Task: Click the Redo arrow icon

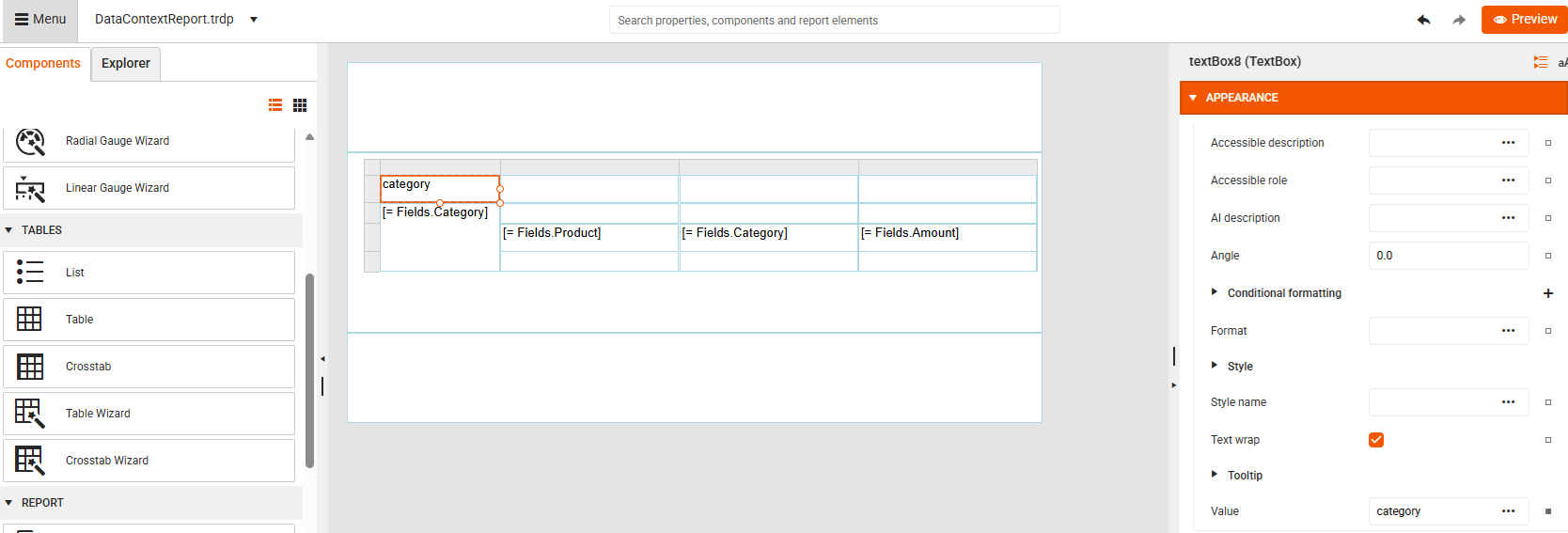Action: point(1459,20)
